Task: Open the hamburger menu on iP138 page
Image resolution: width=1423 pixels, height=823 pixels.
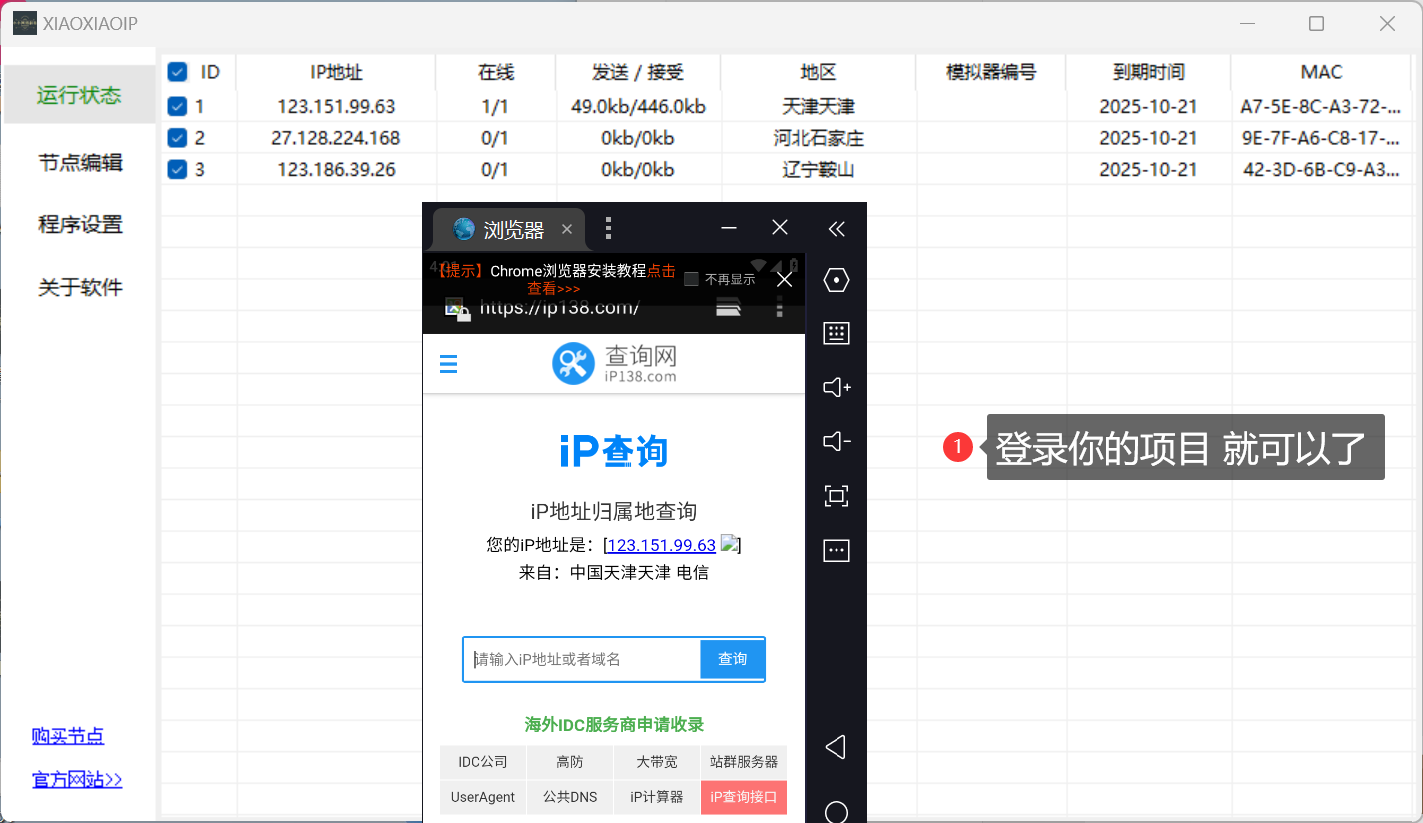Action: coord(449,364)
